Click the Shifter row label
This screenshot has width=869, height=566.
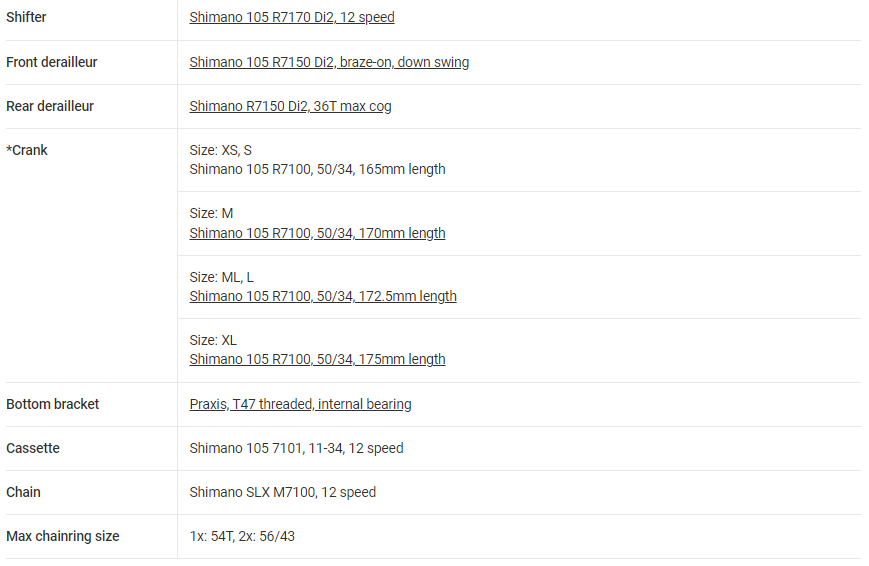[x=26, y=18]
